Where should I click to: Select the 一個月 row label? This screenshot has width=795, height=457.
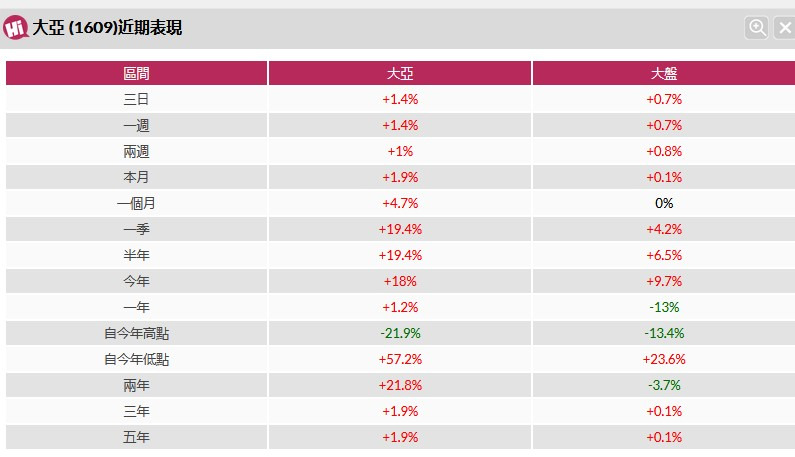(137, 203)
